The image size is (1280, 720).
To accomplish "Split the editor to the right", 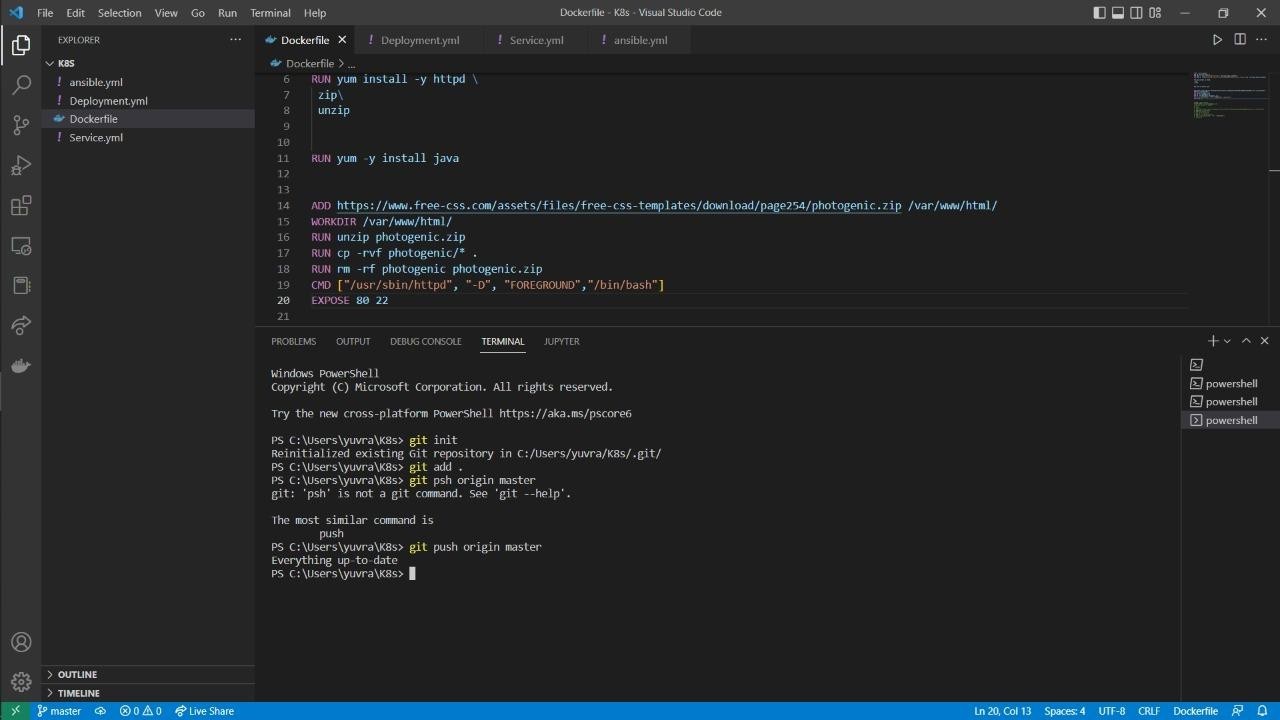I will (x=1240, y=40).
